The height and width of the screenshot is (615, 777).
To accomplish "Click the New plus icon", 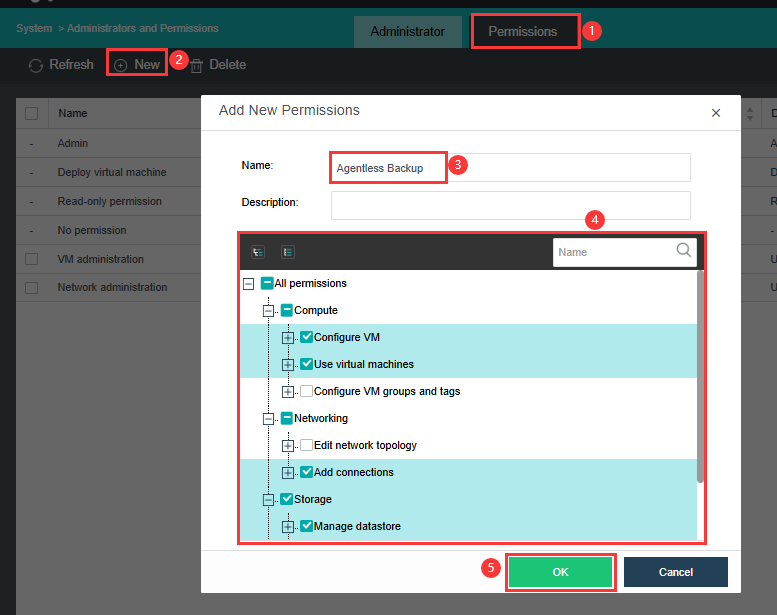I will (x=121, y=65).
